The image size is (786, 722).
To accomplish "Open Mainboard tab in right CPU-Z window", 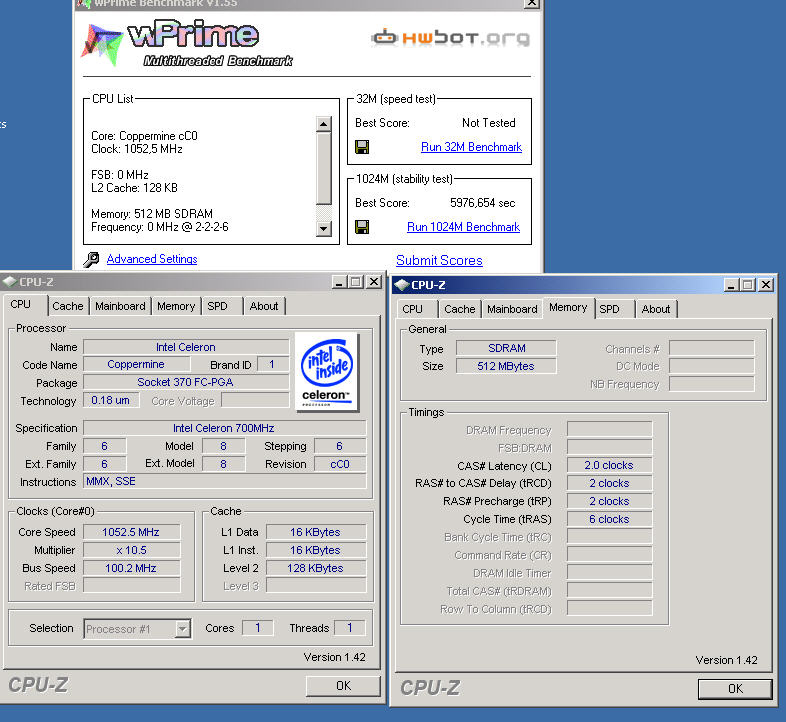I will pyautogui.click(x=512, y=309).
